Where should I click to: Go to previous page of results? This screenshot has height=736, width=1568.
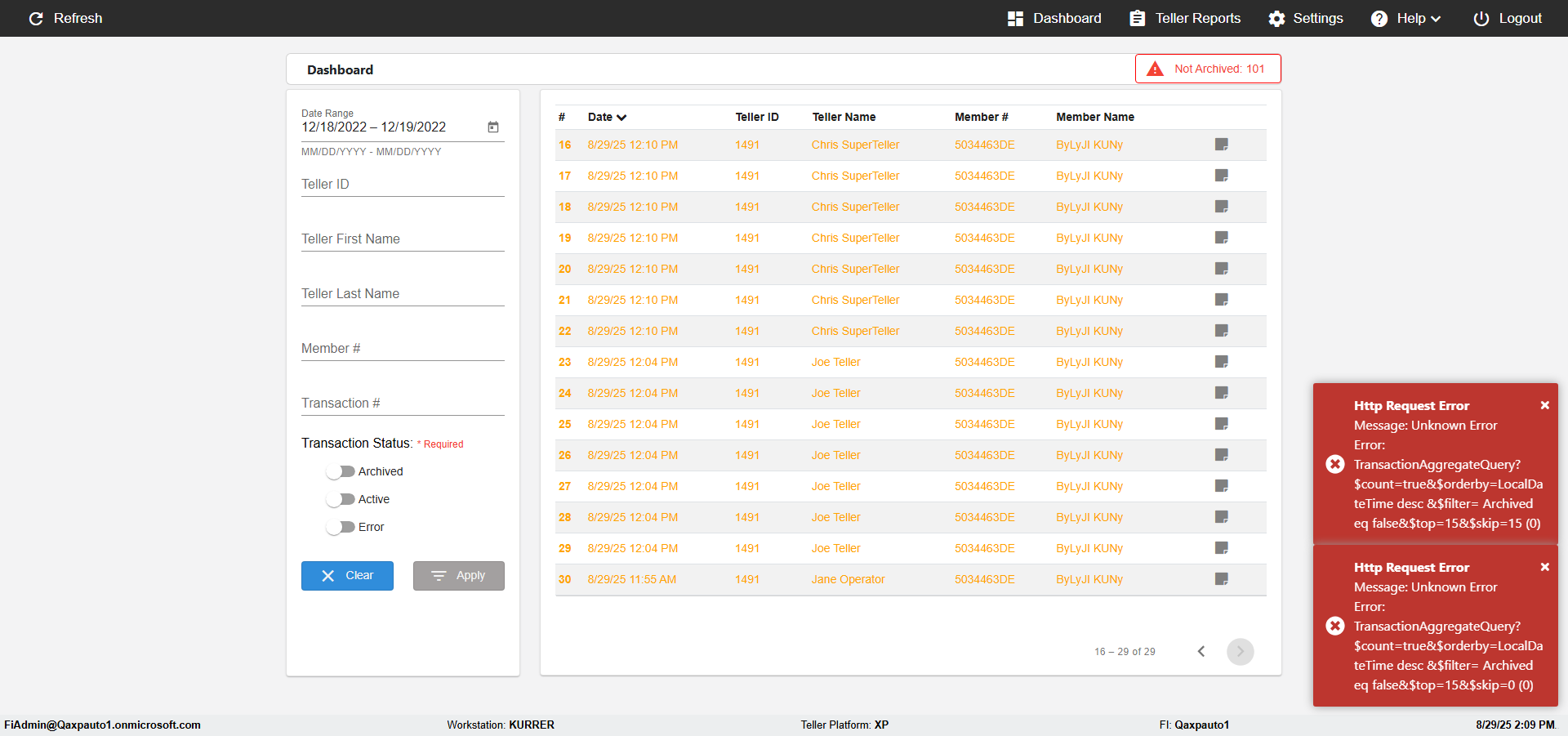(x=1201, y=651)
